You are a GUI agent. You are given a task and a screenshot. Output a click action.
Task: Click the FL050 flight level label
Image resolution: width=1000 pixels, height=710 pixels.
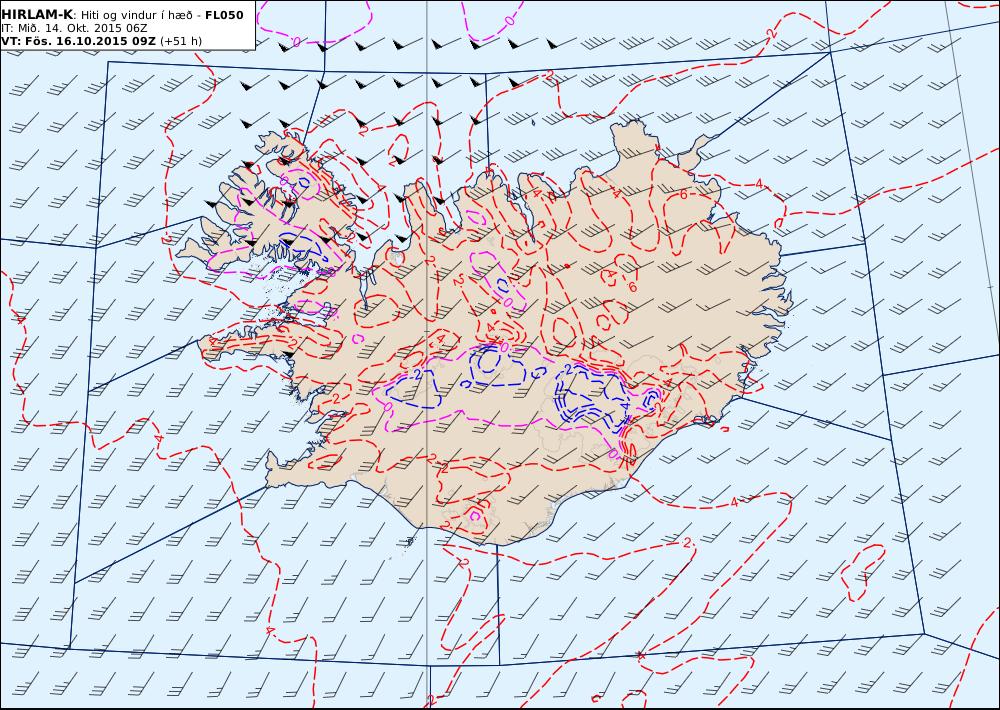(224, 15)
